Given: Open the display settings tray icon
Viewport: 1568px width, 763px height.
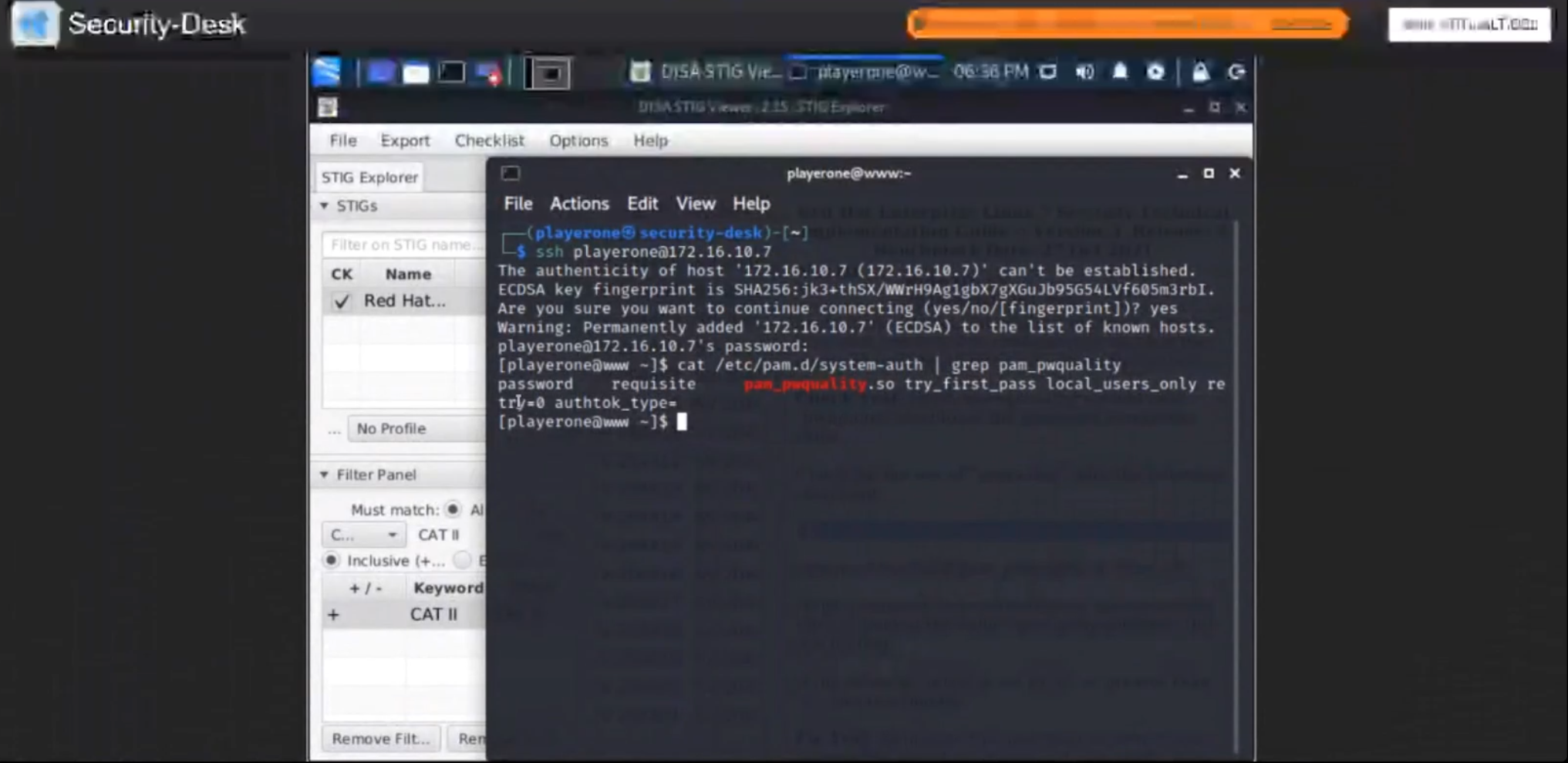Looking at the screenshot, I should [x=1048, y=72].
